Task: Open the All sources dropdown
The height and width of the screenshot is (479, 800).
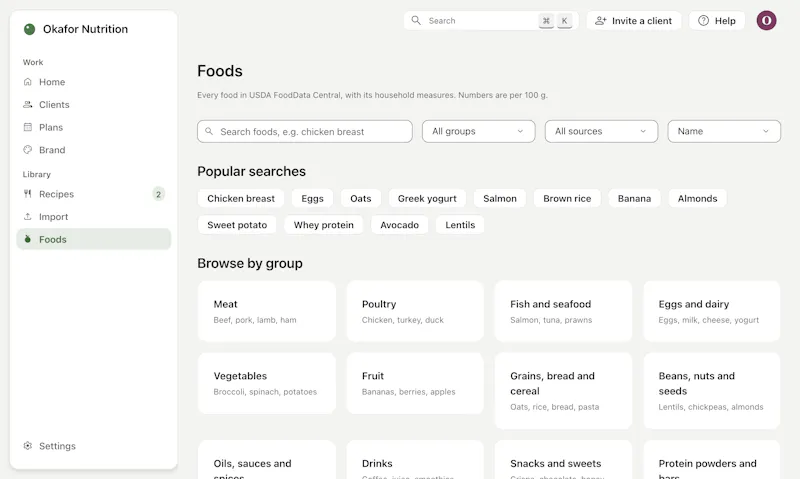Action: point(602,131)
